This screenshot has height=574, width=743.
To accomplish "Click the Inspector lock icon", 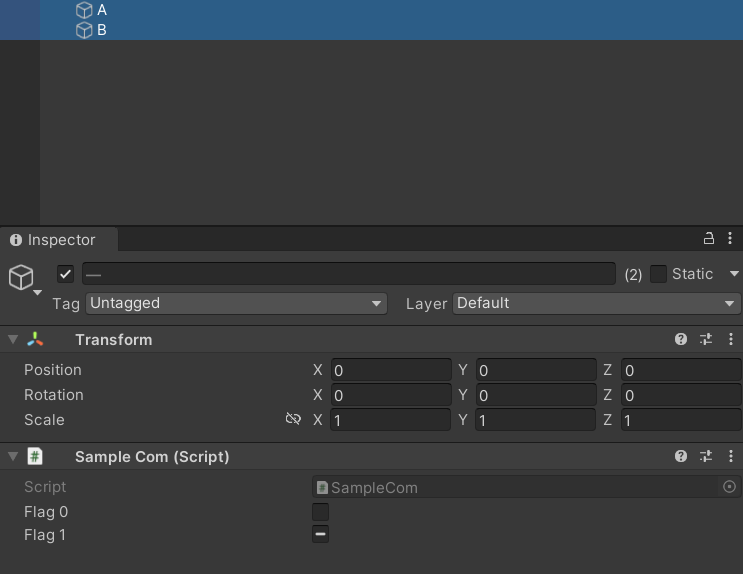I will click(709, 239).
